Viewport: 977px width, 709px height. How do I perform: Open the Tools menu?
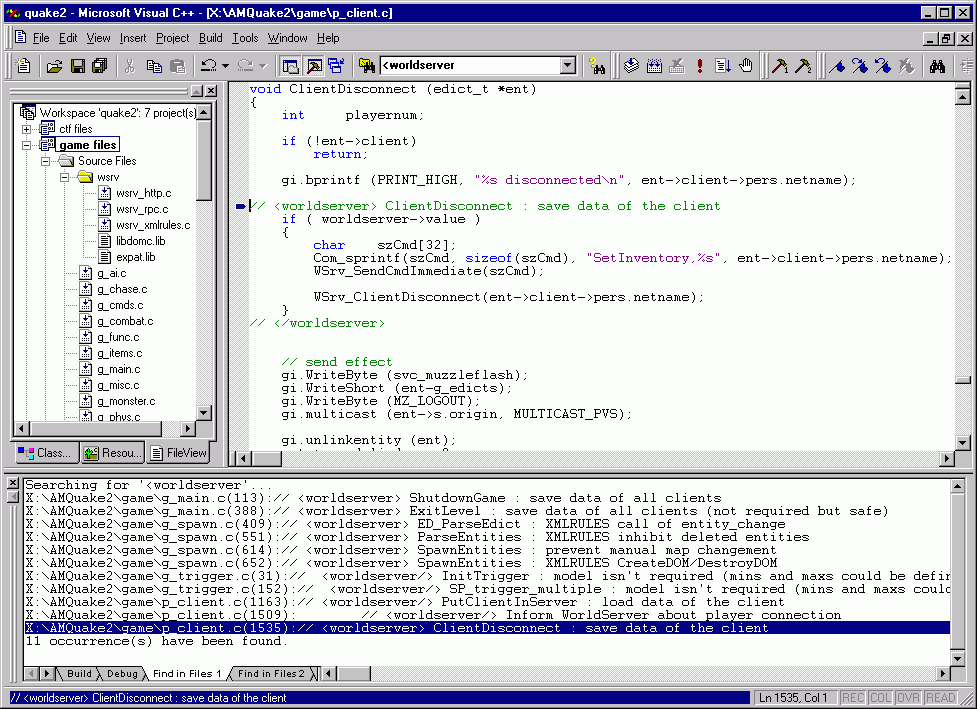(245, 38)
